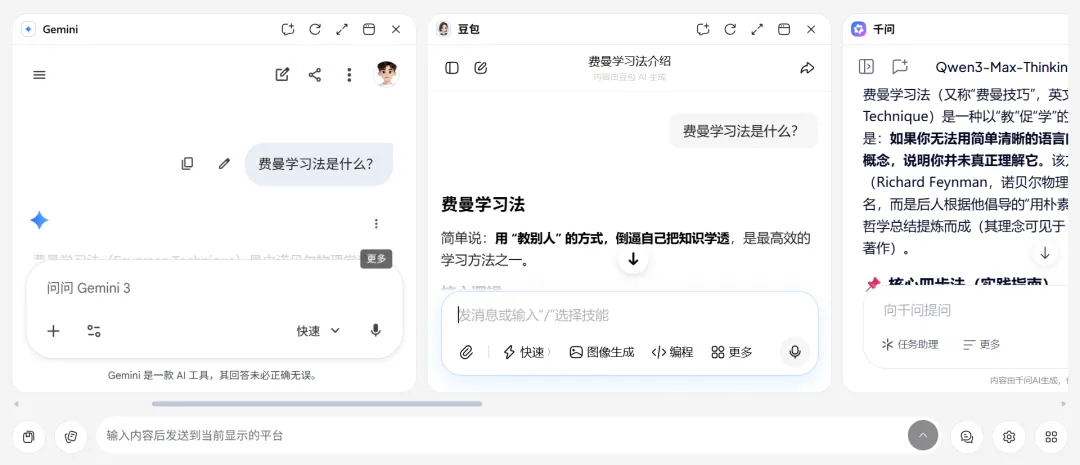Open platform grid layout icon
The image size is (1080, 465).
click(1051, 437)
